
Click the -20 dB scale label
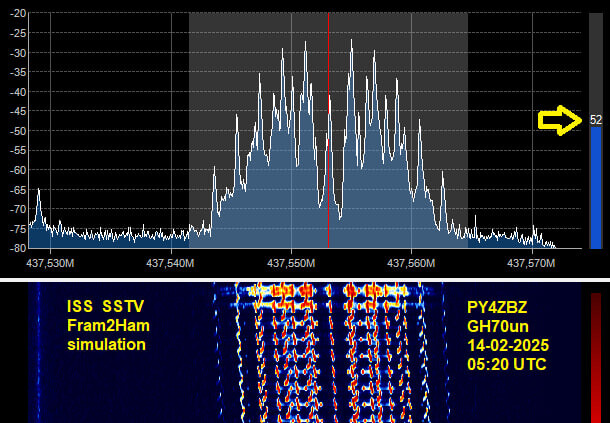18,13
